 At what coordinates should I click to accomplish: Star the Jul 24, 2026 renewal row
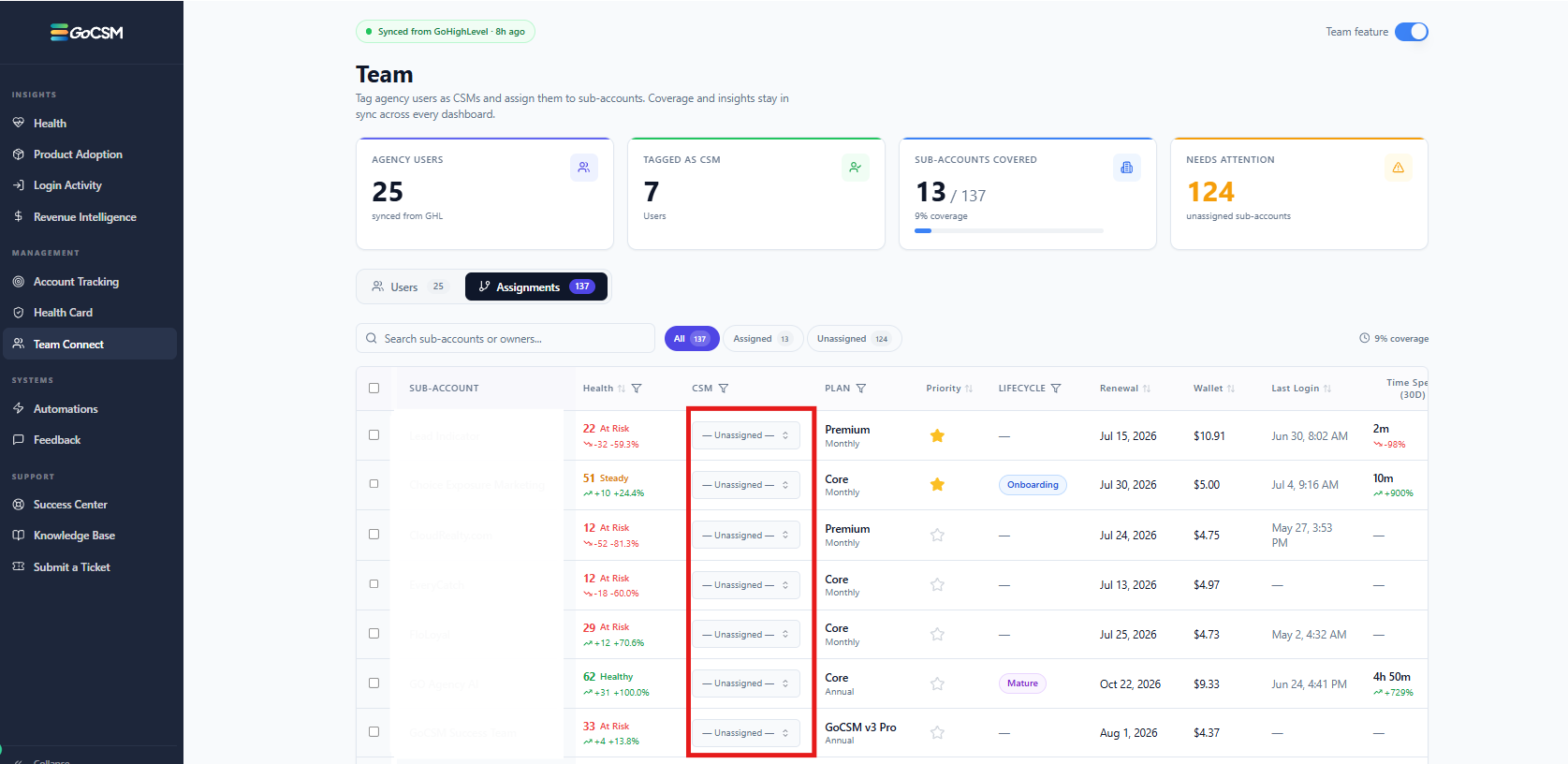pyautogui.click(x=937, y=536)
